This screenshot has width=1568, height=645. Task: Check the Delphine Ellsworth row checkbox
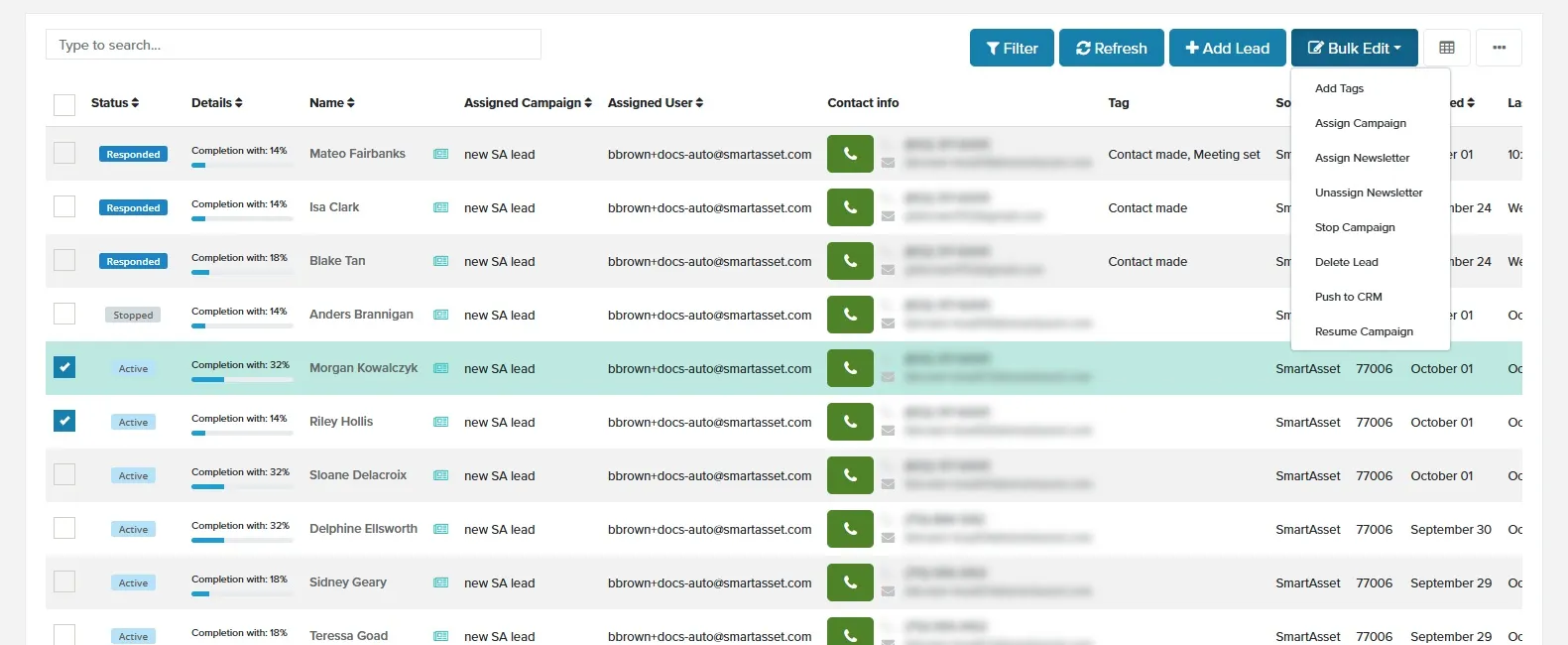[x=64, y=528]
